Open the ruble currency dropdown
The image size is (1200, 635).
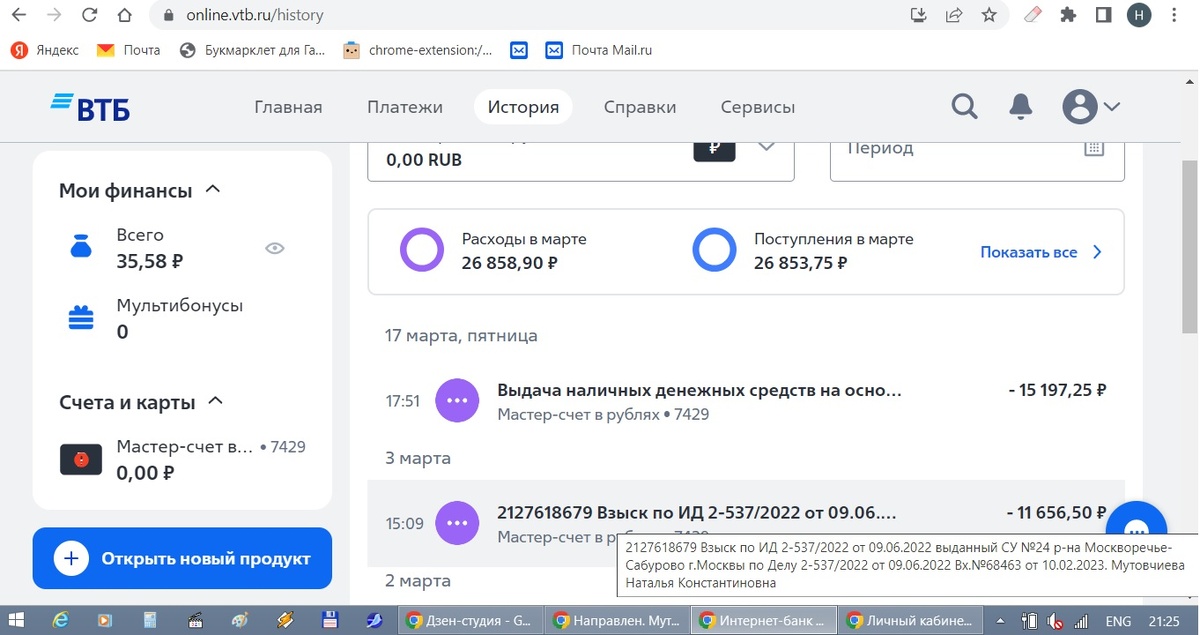tap(738, 146)
